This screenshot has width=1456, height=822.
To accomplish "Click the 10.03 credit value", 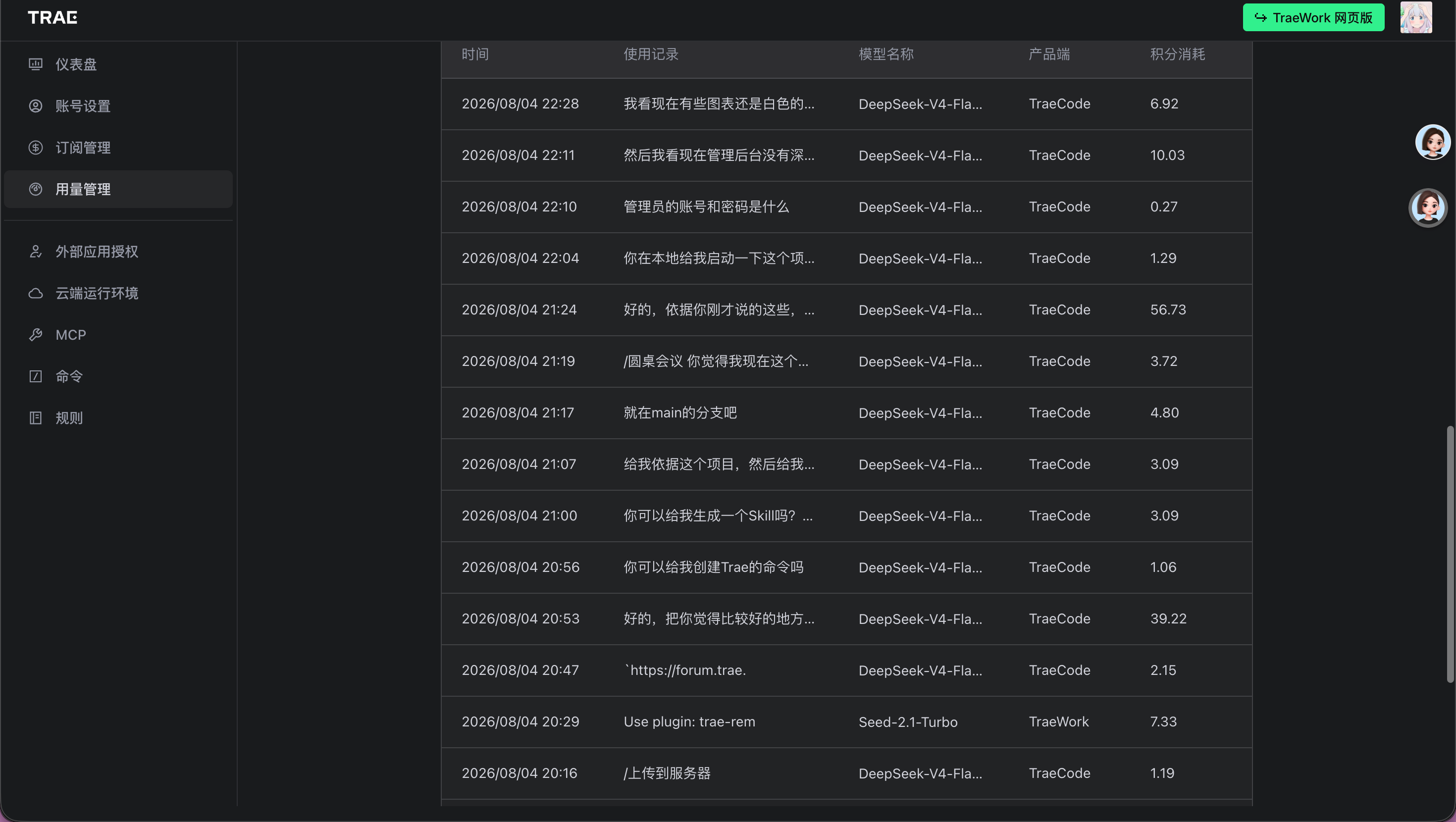I will point(1167,155).
